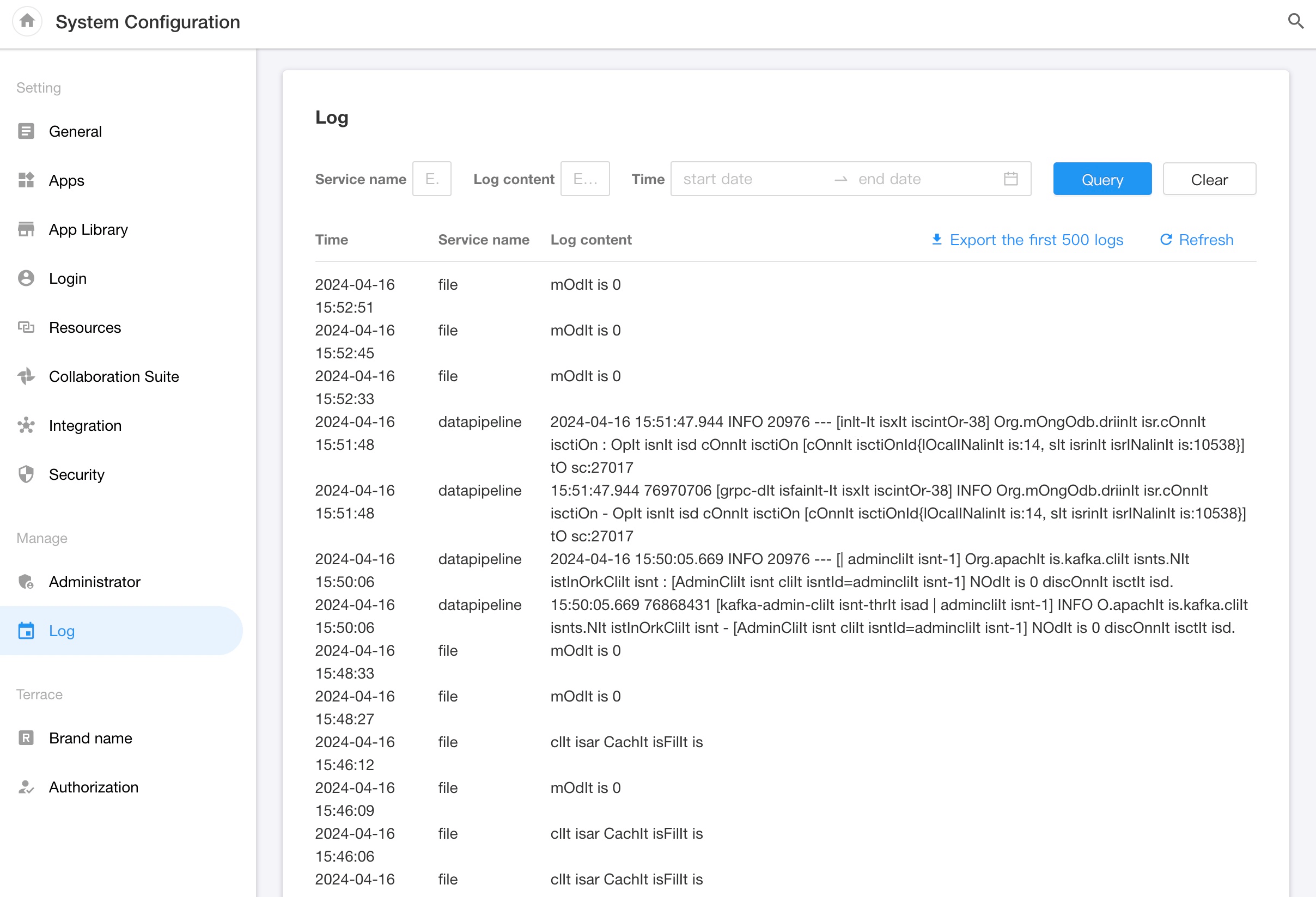Export the first 500 logs

1028,240
